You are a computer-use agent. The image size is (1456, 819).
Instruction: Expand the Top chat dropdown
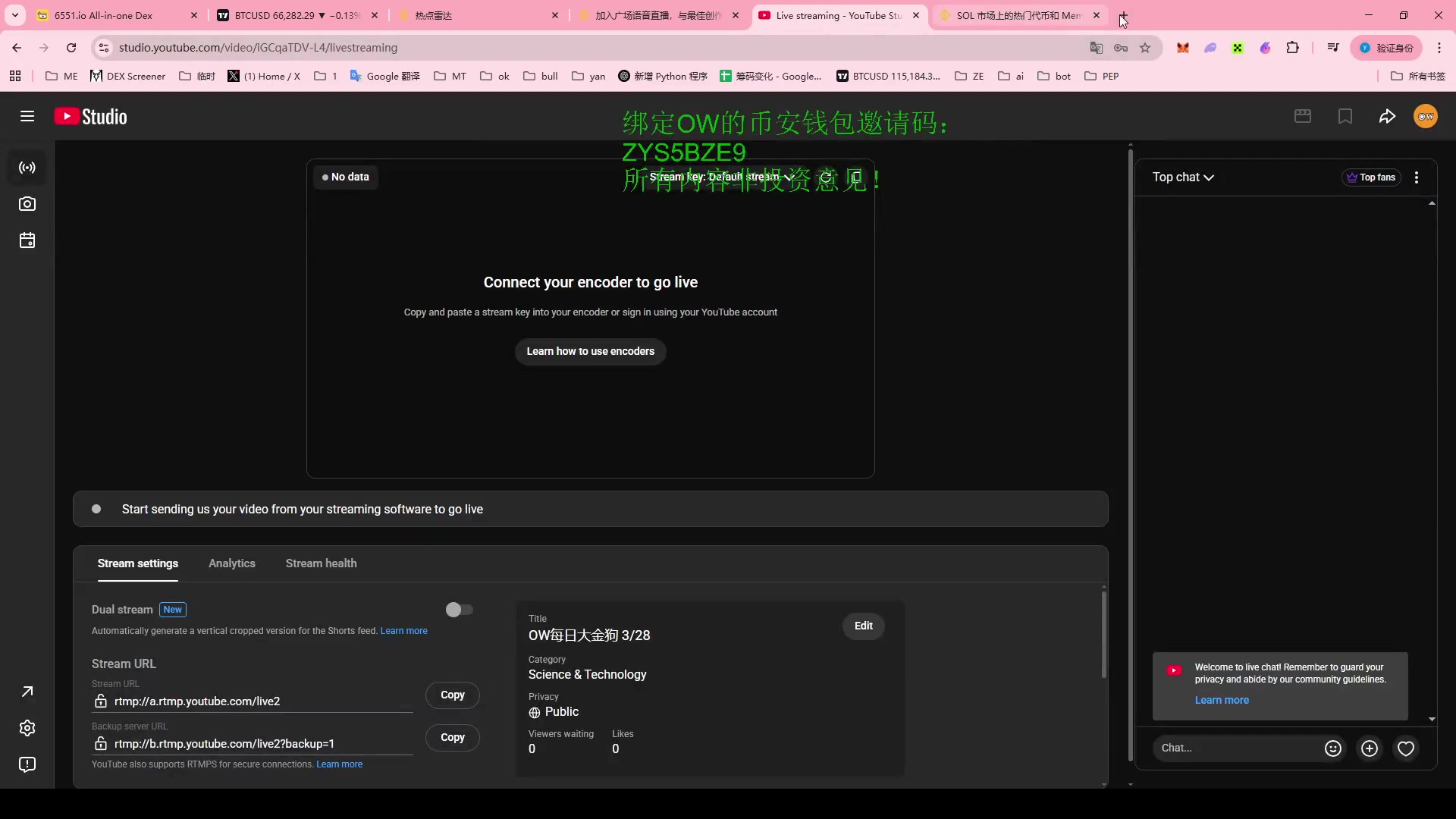tap(1183, 177)
